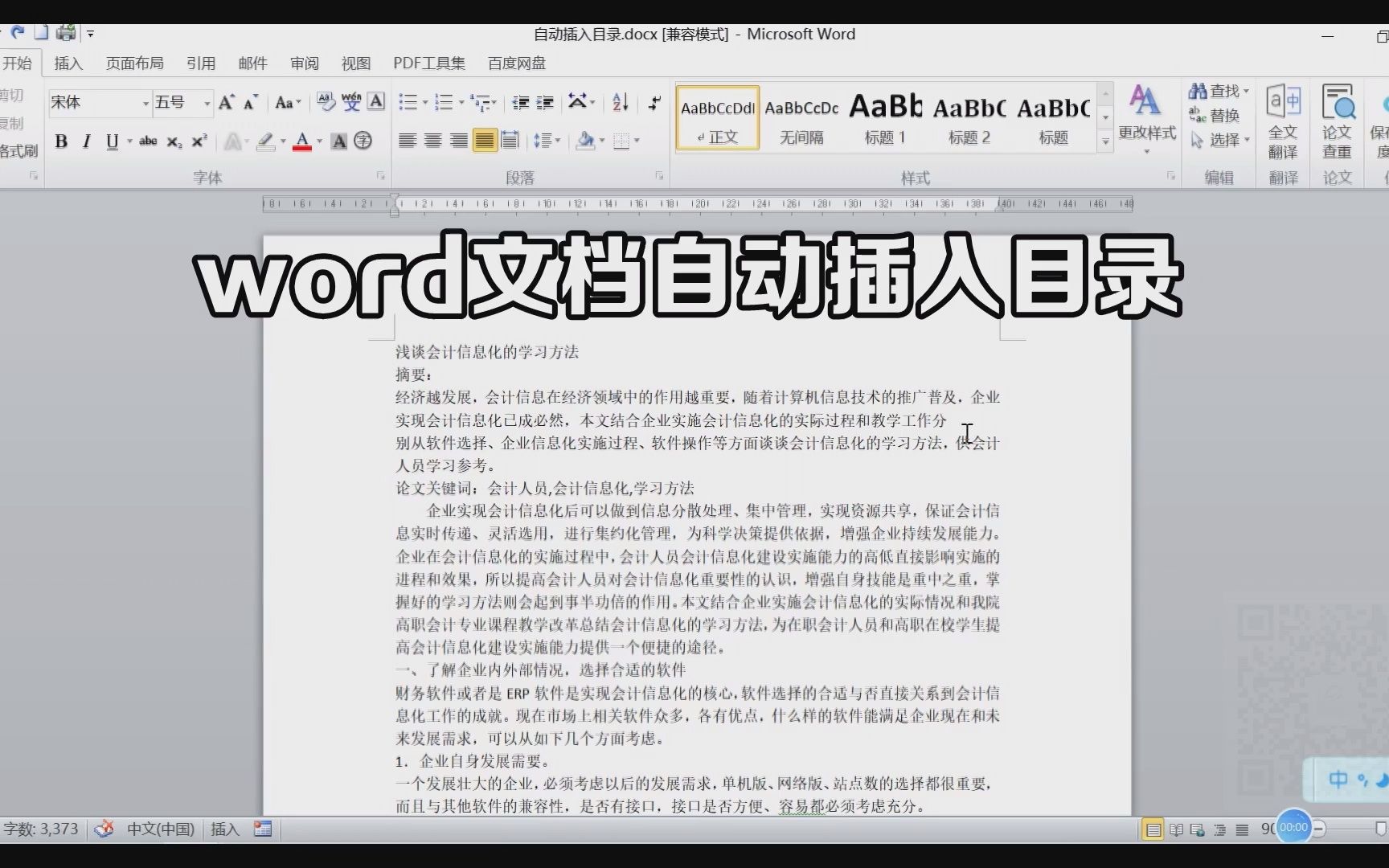
Task: Switch to the 页面布局 tab
Action: [134, 63]
